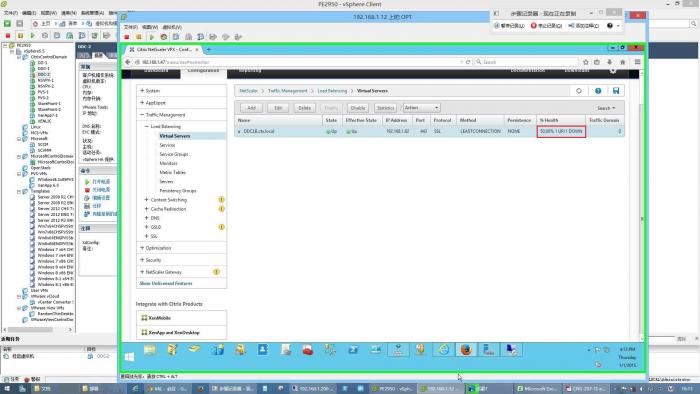Open the Firefox hamburger menu
The height and width of the screenshot is (394, 700).
pos(638,62)
